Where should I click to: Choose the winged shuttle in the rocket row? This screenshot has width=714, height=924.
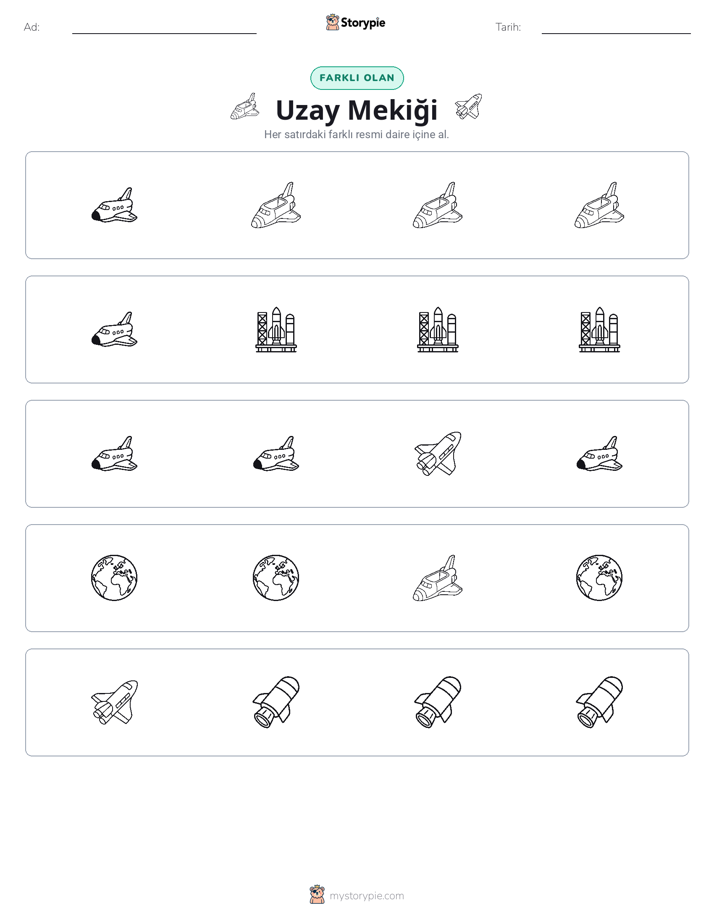pyautogui.click(x=114, y=702)
